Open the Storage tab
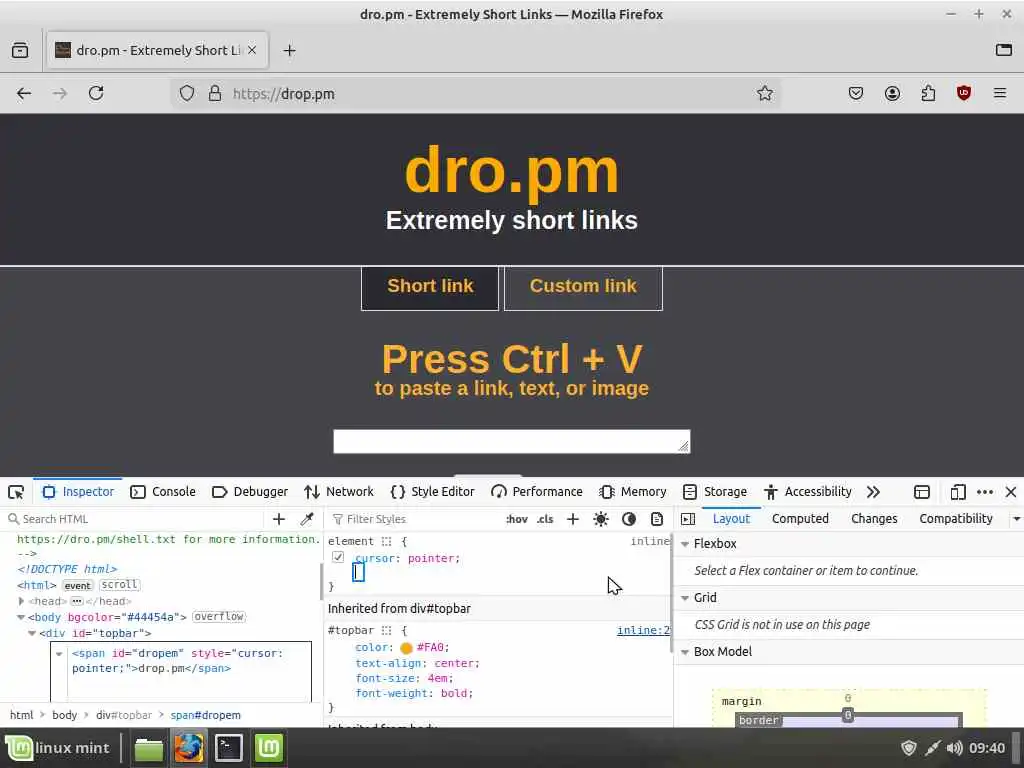 point(715,492)
